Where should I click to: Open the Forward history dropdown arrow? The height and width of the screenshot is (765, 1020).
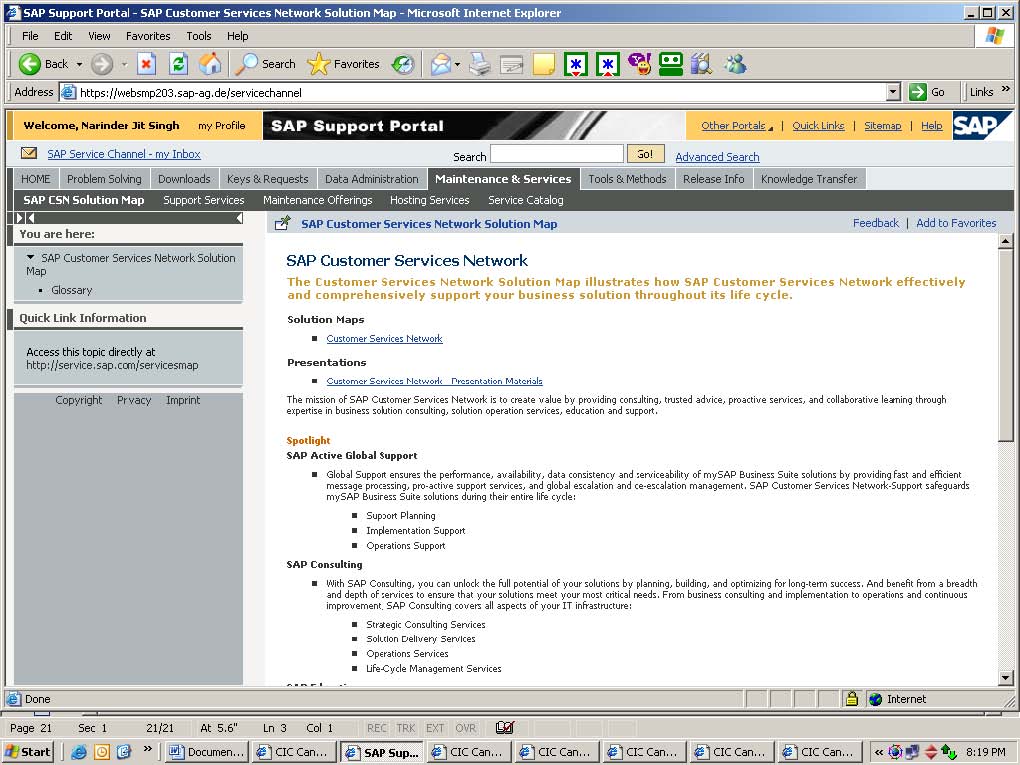click(x=124, y=64)
